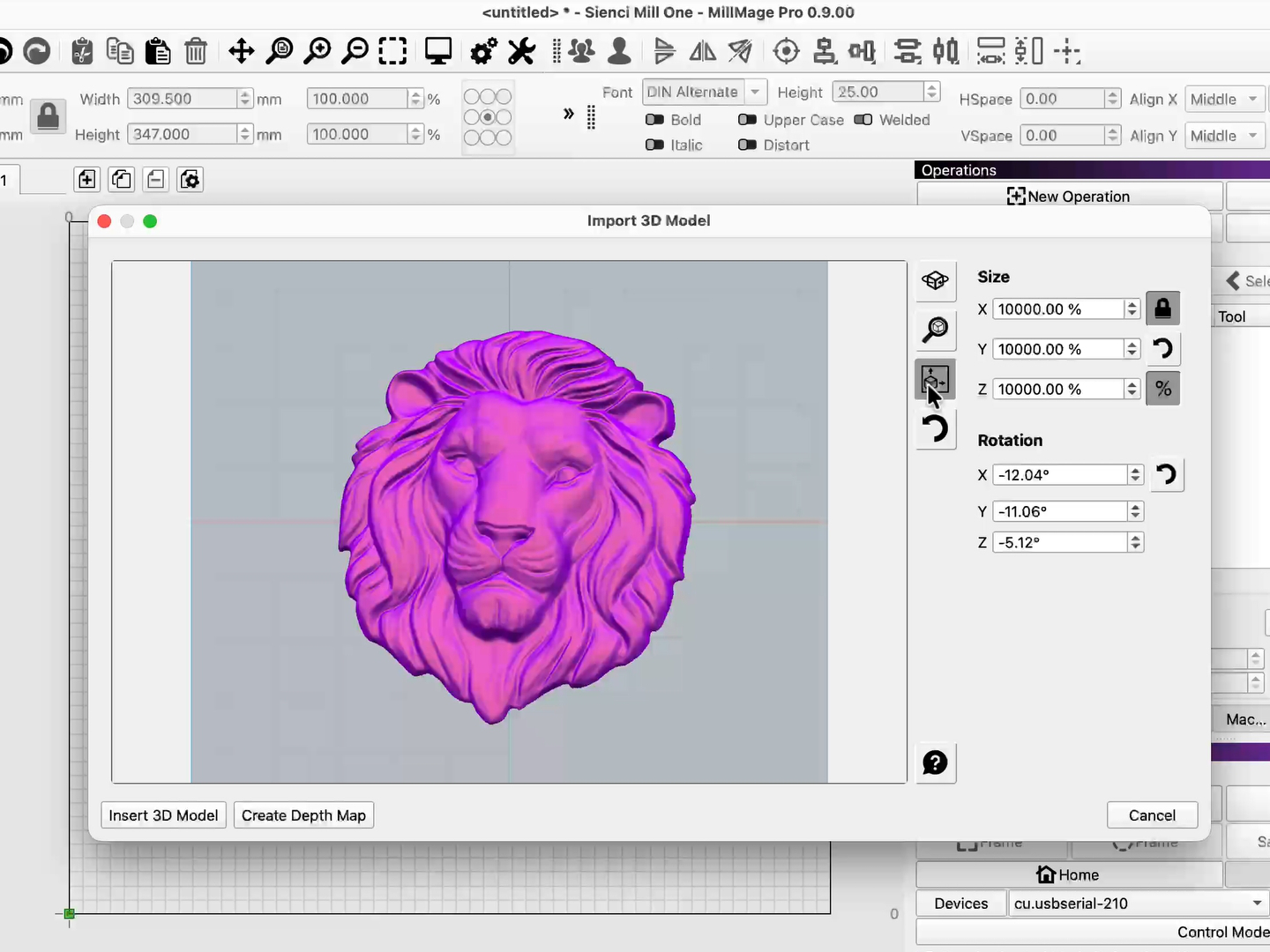Click the paste clipboard icon
1270x952 pixels.
[x=158, y=52]
